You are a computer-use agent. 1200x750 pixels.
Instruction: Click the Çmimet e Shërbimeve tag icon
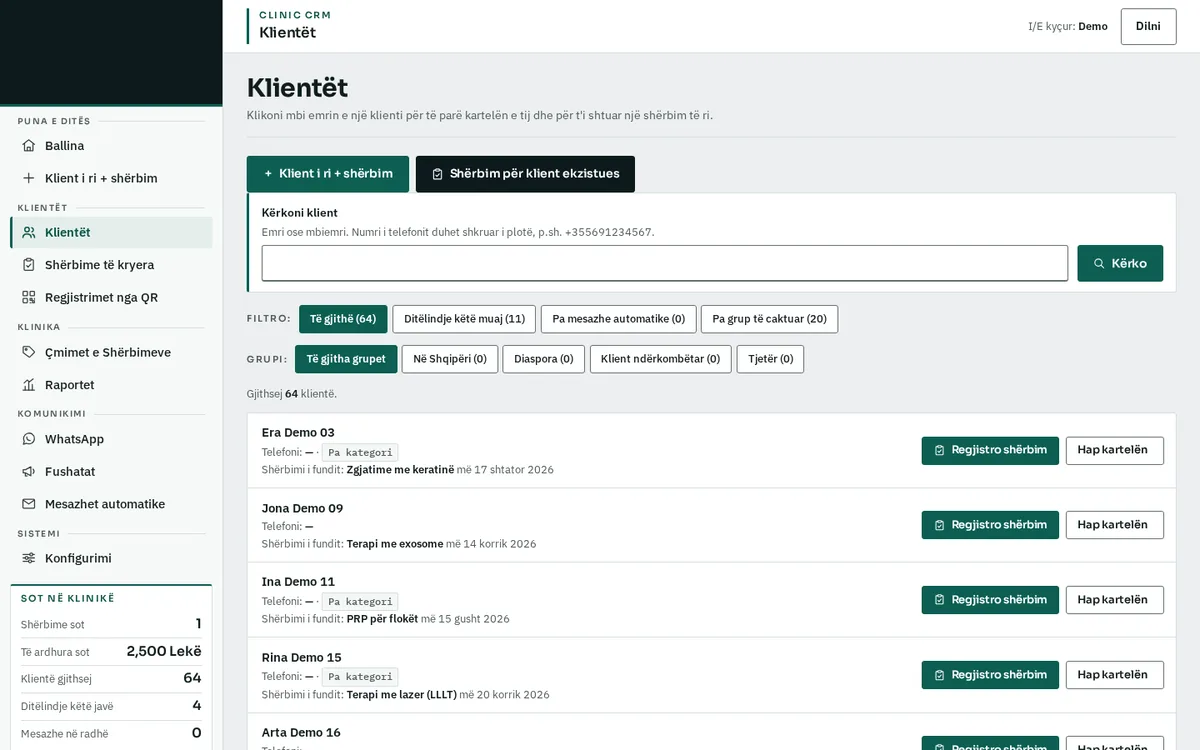point(29,352)
